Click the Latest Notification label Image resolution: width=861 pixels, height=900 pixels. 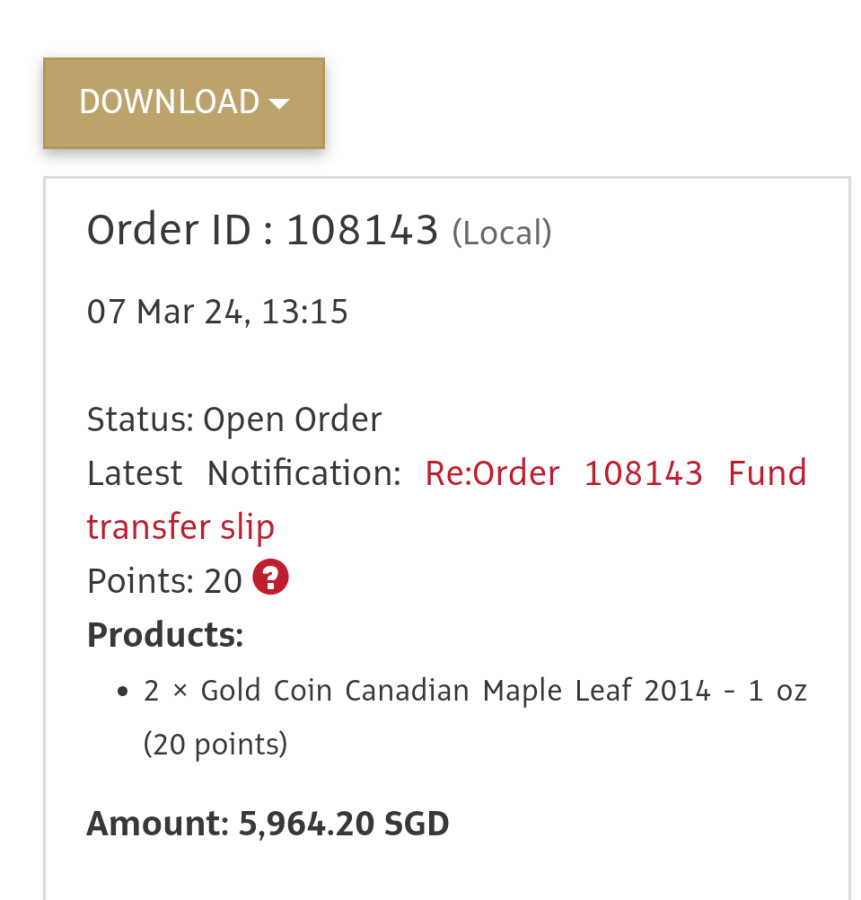click(x=243, y=473)
